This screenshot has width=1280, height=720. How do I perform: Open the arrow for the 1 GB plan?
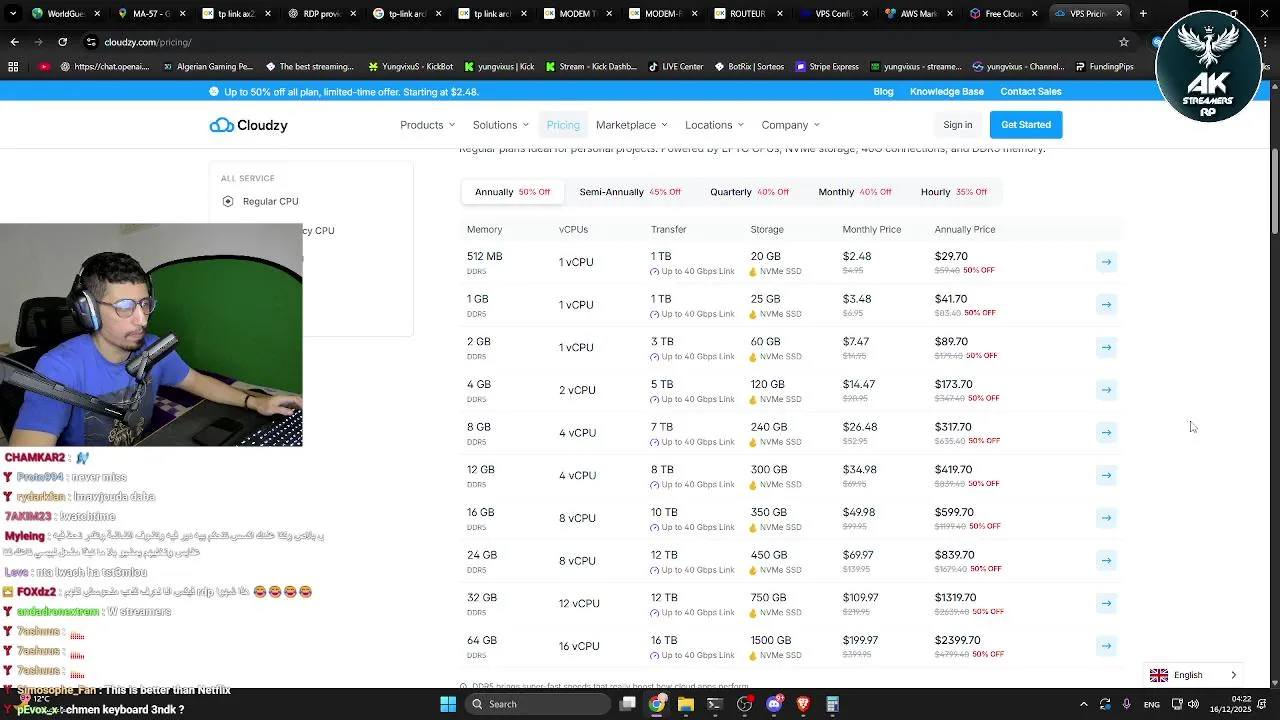(1106, 305)
